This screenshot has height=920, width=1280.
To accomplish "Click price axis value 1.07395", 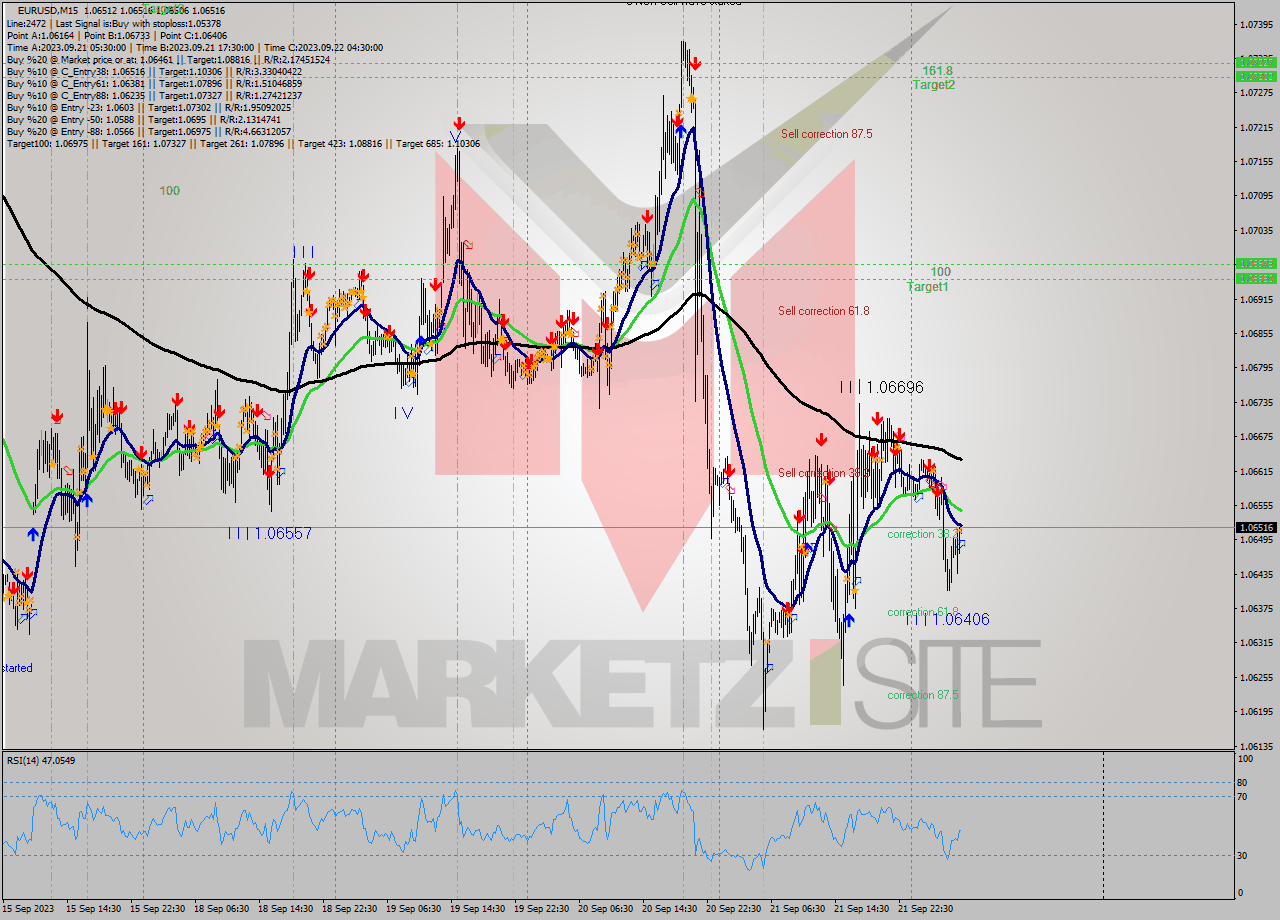I will pyautogui.click(x=1256, y=24).
